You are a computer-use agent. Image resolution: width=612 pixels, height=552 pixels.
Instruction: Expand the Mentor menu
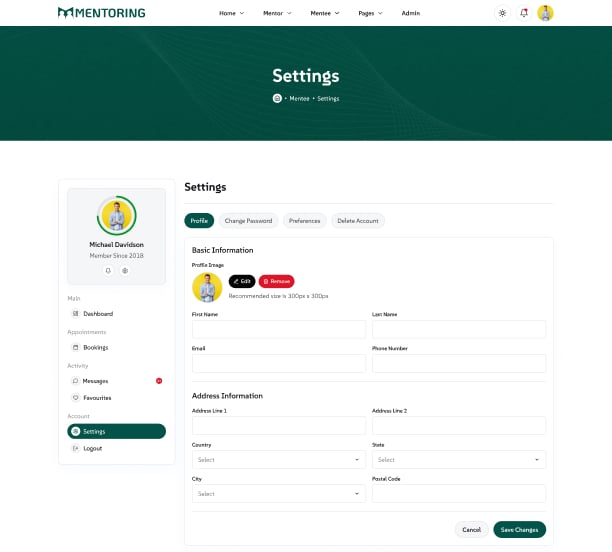(x=277, y=13)
